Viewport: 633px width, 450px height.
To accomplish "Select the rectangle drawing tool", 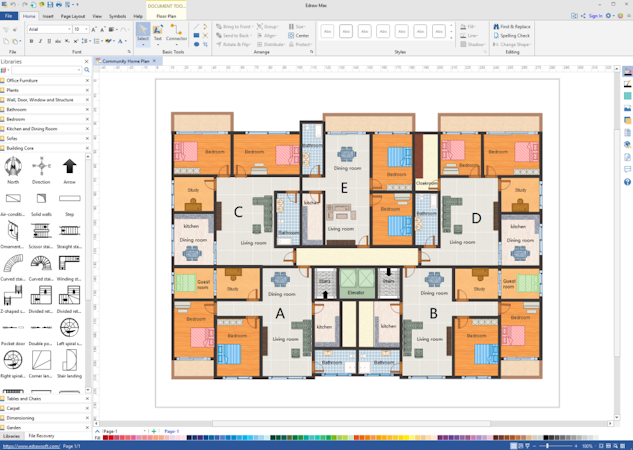I will click(x=196, y=36).
